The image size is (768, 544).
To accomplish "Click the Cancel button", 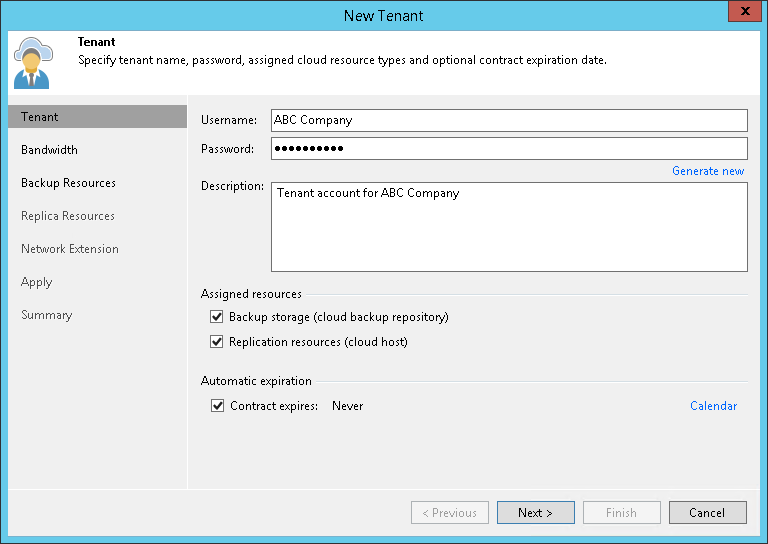I will [x=707, y=513].
